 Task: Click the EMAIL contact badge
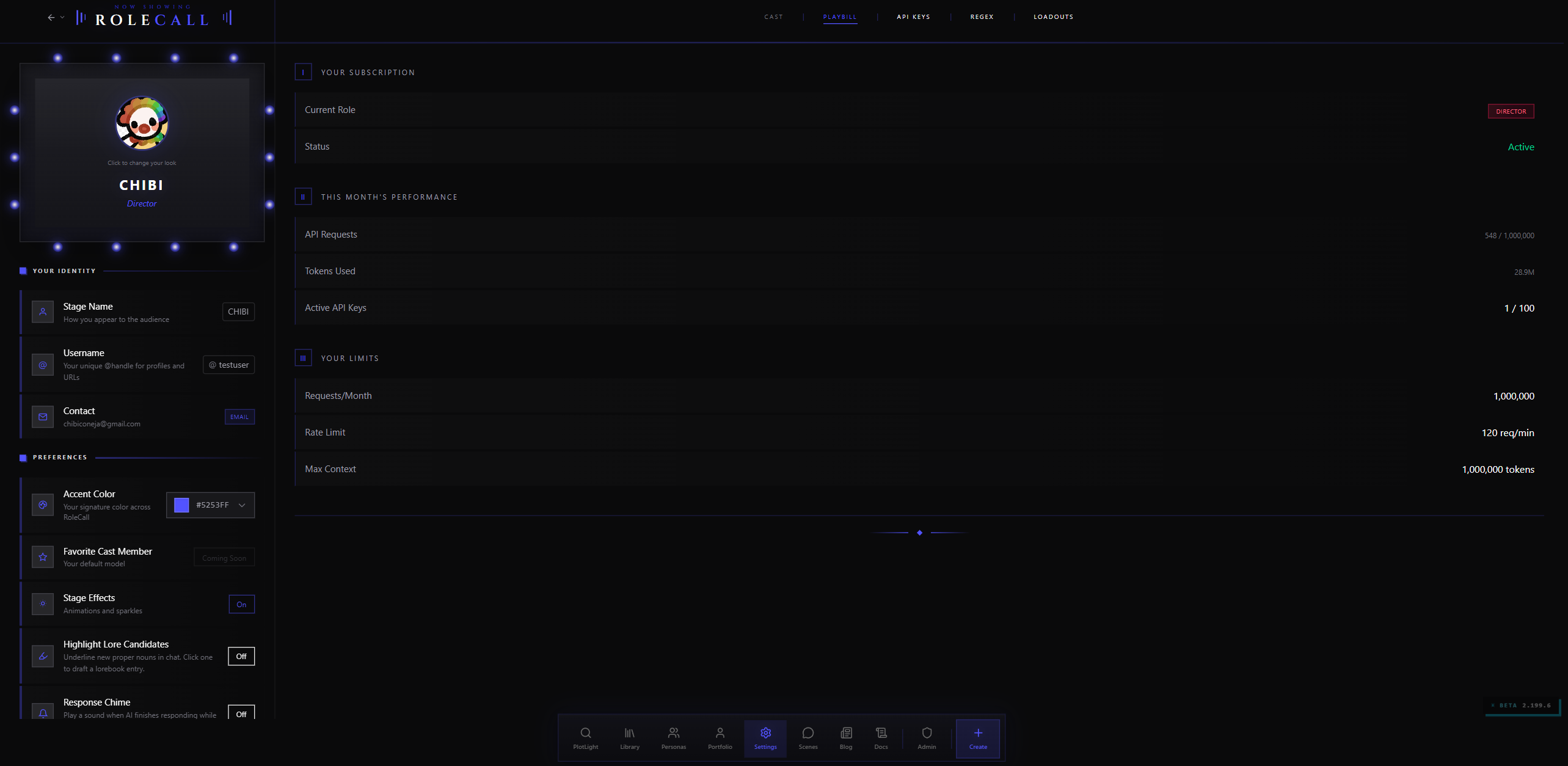[x=239, y=417]
